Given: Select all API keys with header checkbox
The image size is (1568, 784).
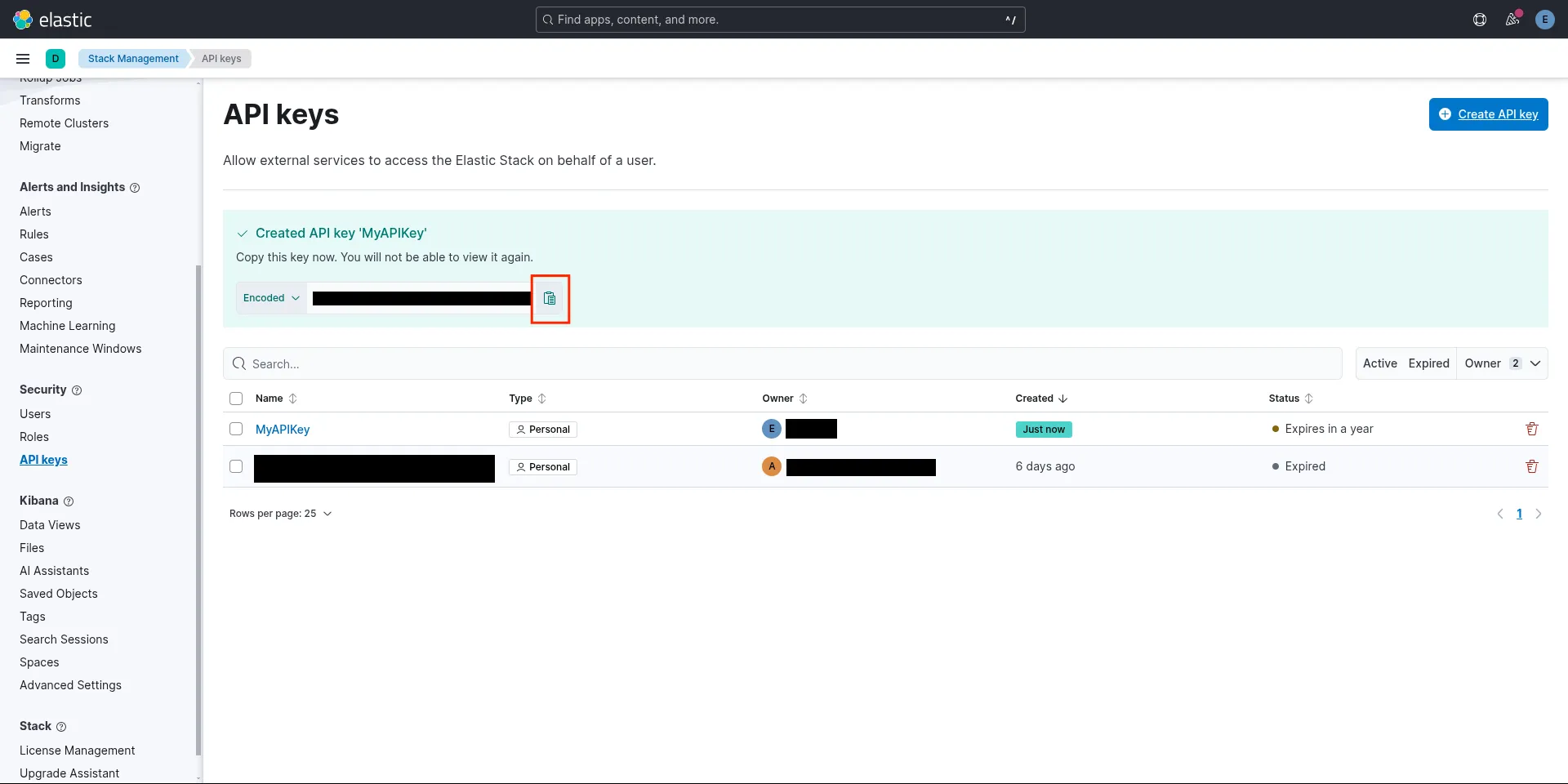Looking at the screenshot, I should [236, 399].
